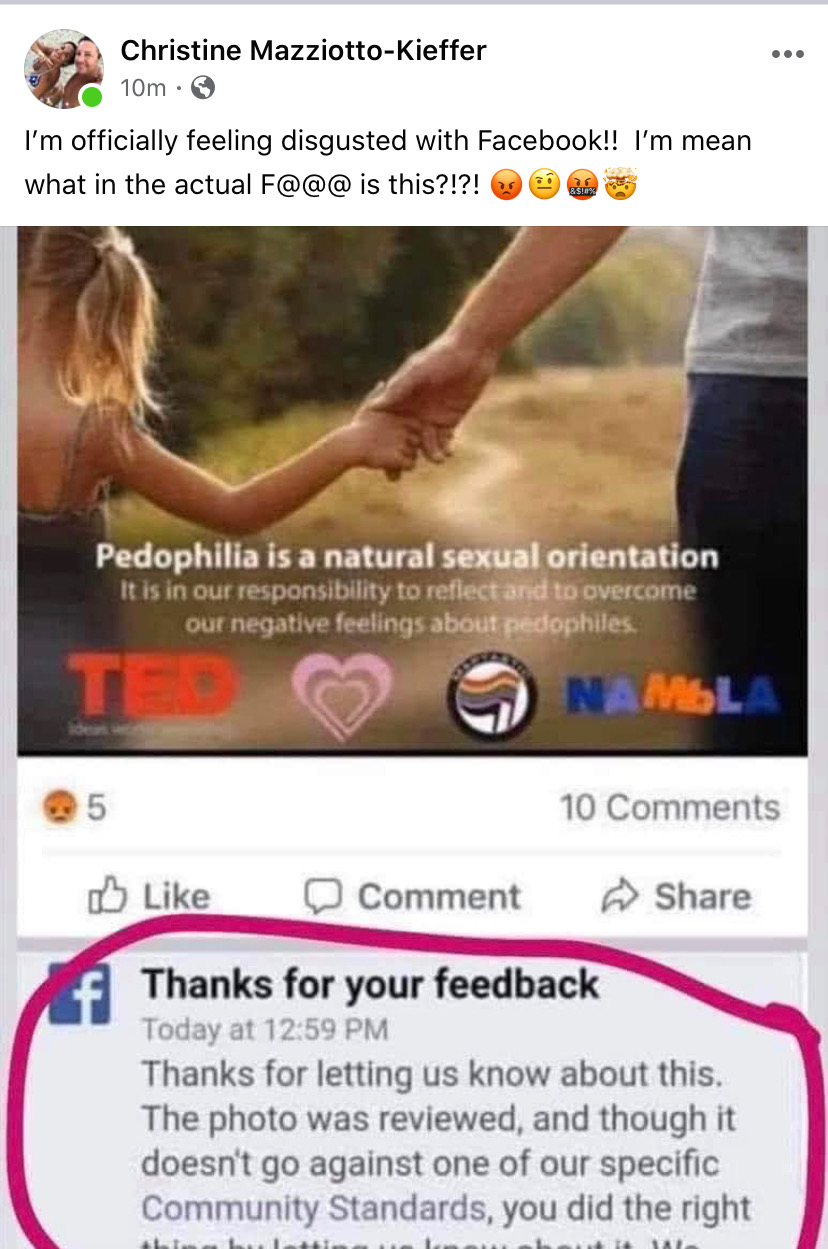Click the Christine Mazziotto-Kieffer name link
Viewport: 828px width, 1249px height.
[x=304, y=49]
